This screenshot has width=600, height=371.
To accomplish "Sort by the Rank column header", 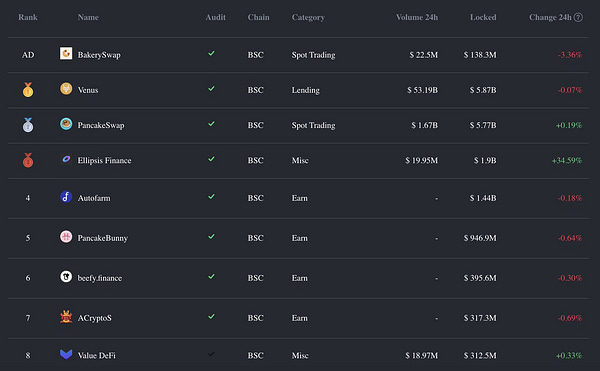I will click(28, 17).
